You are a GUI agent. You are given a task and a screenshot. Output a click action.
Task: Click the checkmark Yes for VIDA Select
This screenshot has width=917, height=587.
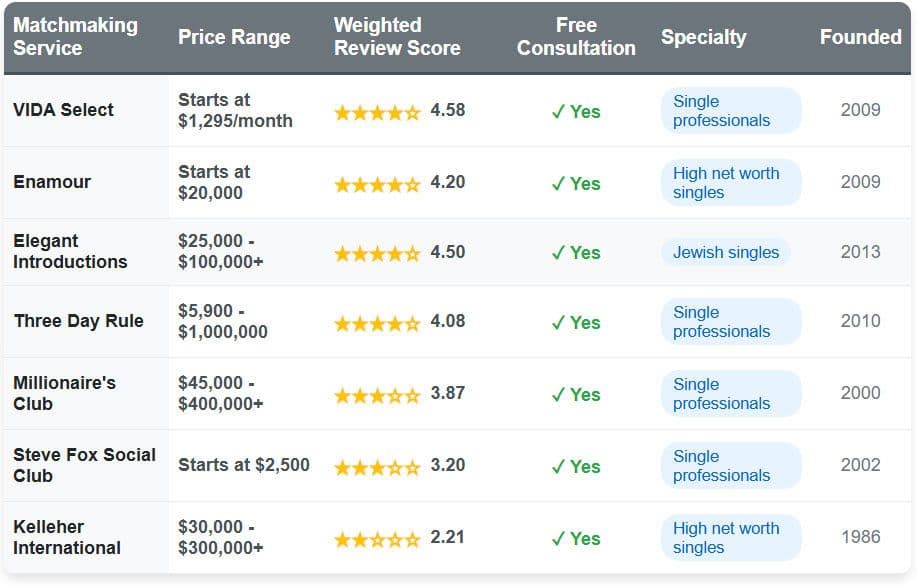[576, 112]
